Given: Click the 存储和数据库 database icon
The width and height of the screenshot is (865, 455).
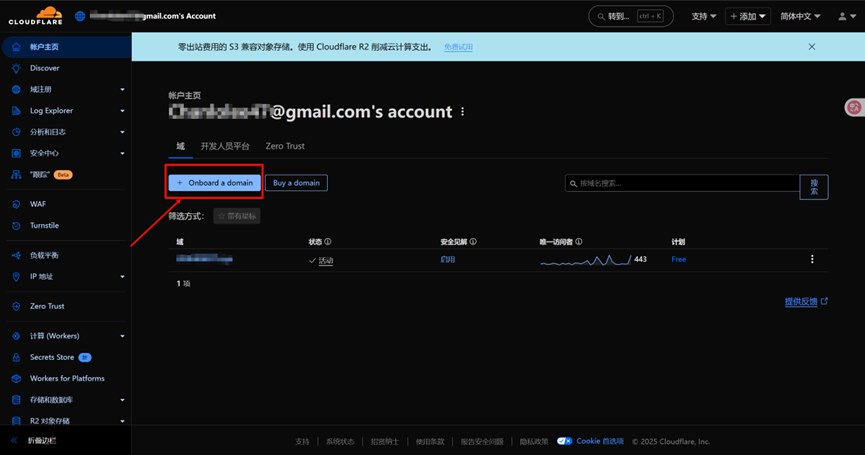Looking at the screenshot, I should 16,400.
